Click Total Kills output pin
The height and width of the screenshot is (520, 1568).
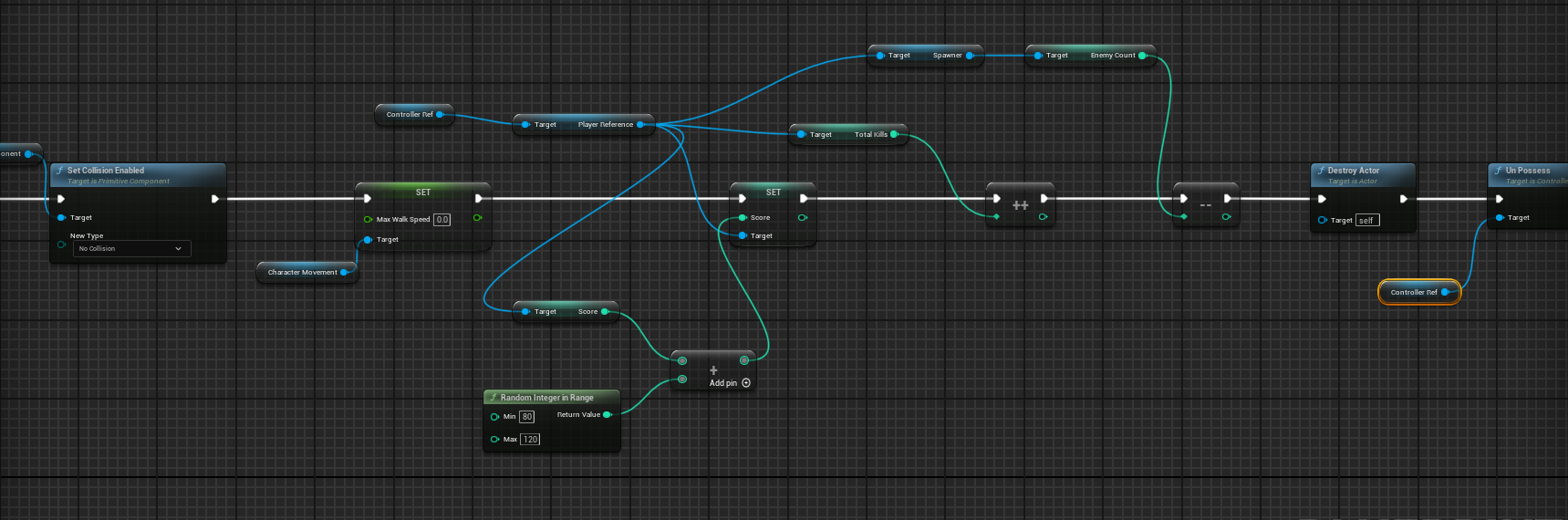[894, 134]
